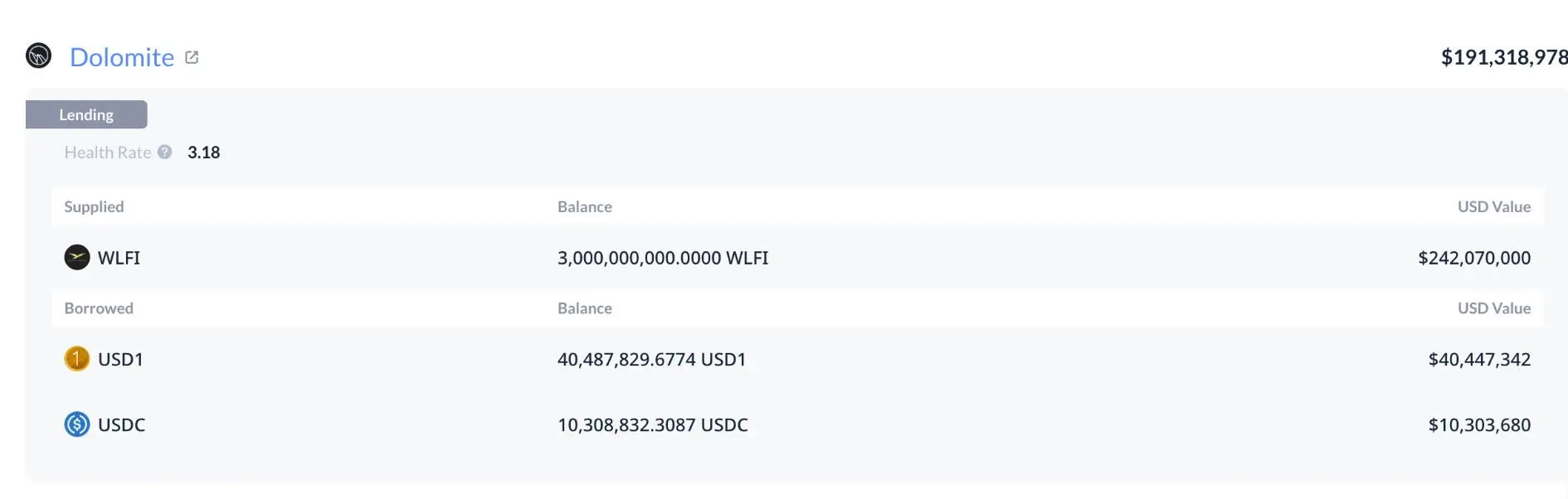The height and width of the screenshot is (499, 1568).
Task: Click the Health Rate value 3.18
Action: point(203,152)
